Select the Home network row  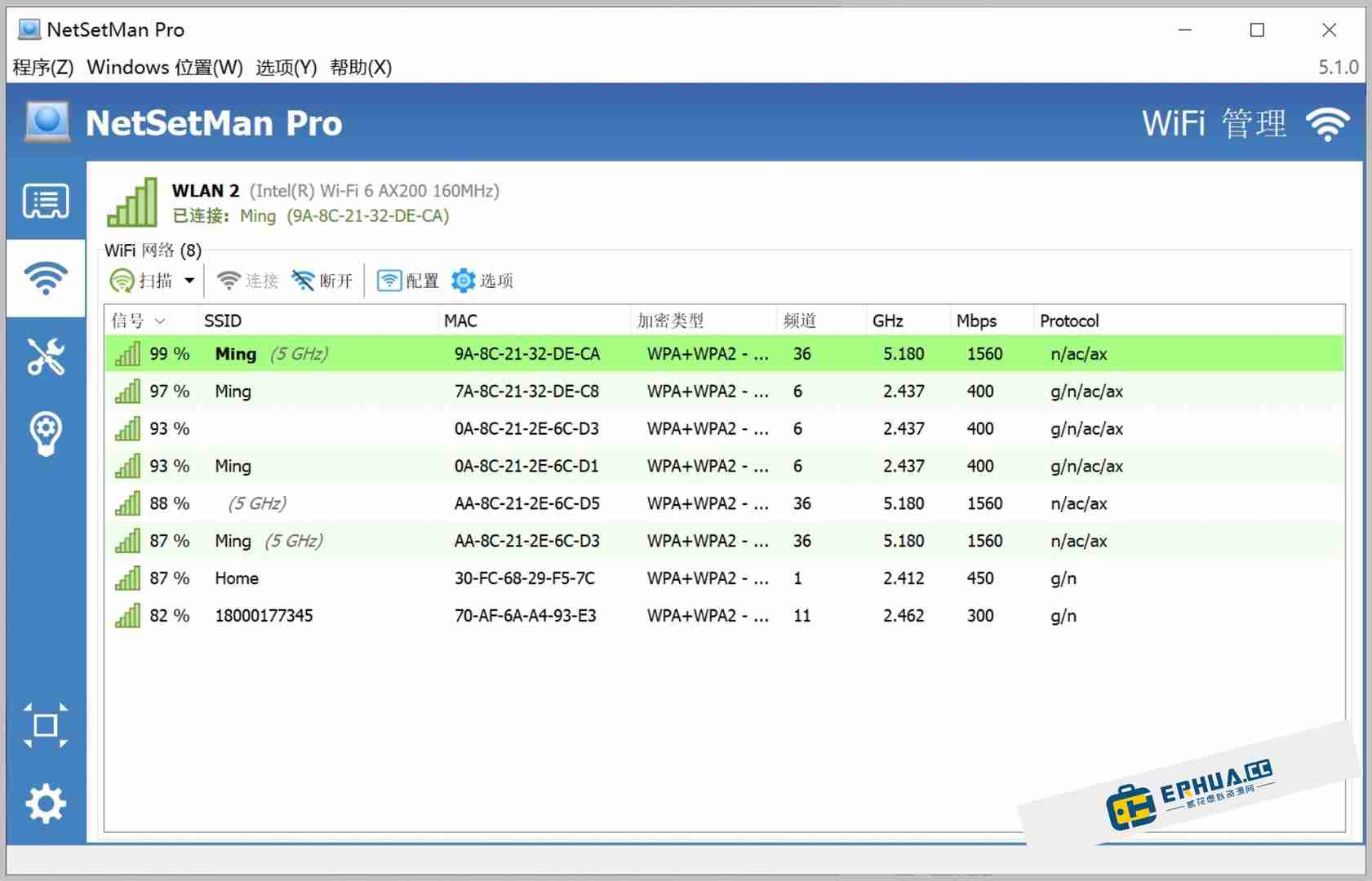[724, 578]
